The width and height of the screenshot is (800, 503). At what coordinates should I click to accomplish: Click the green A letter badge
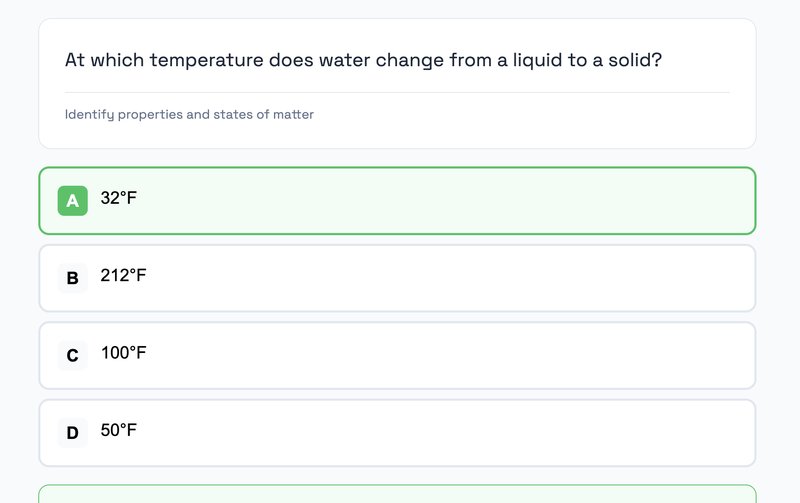[72, 201]
